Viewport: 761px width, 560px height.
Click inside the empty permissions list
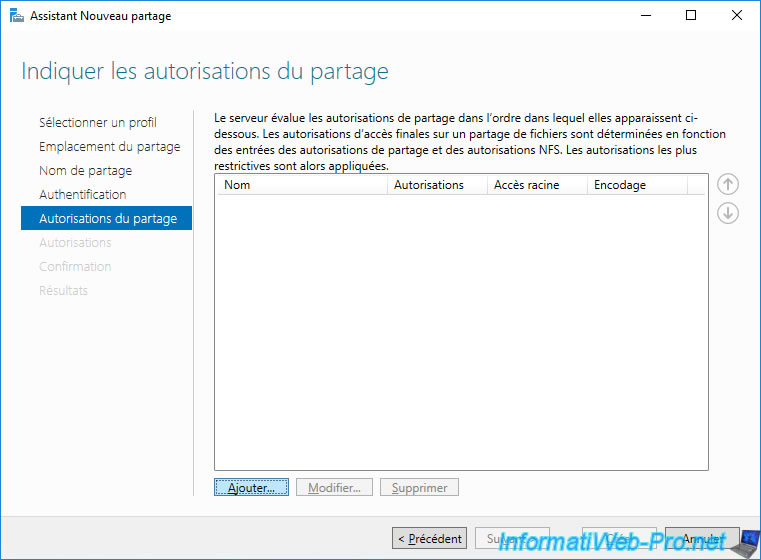[461, 330]
